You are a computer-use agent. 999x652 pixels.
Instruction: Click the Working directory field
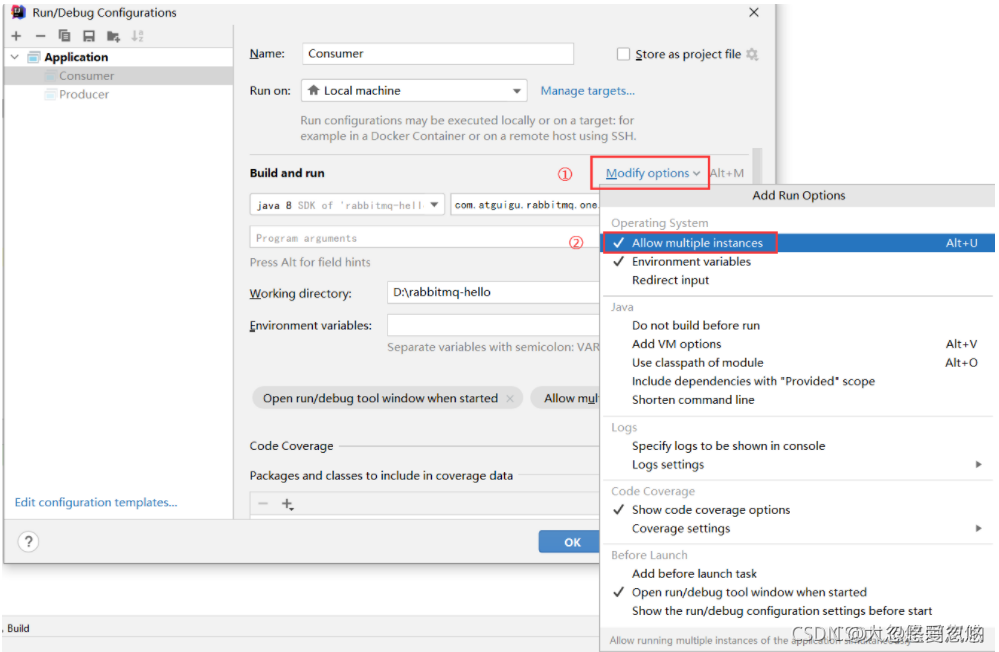coord(494,293)
